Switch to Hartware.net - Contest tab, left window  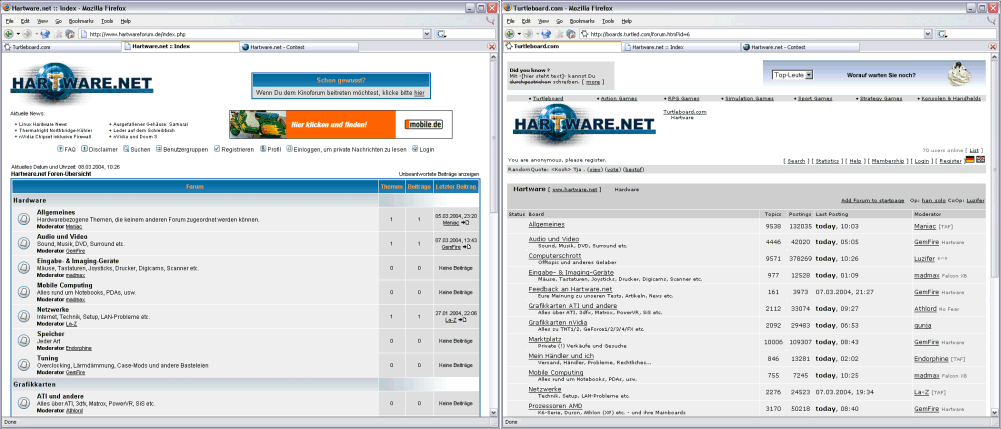[300, 47]
